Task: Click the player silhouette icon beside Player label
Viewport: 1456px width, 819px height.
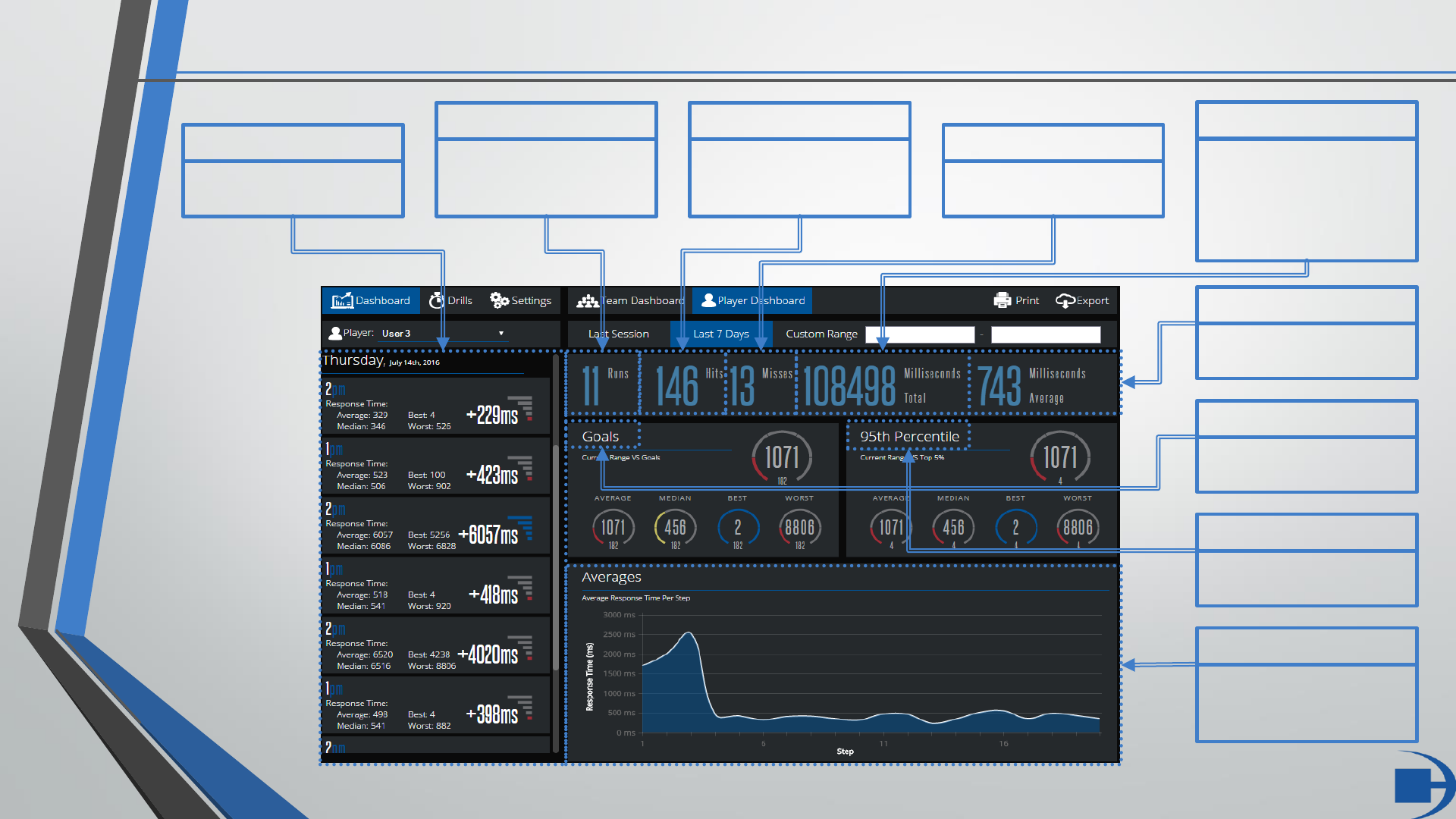Action: (x=334, y=333)
